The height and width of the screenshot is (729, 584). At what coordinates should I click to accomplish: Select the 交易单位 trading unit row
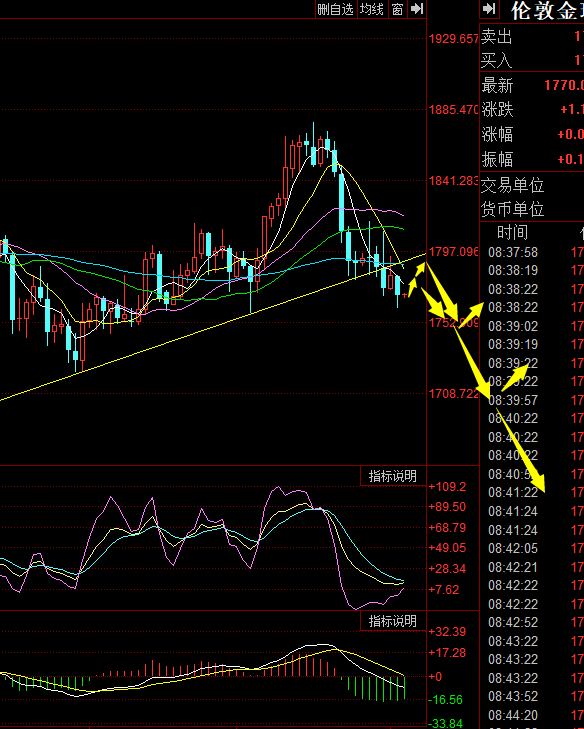point(532,185)
